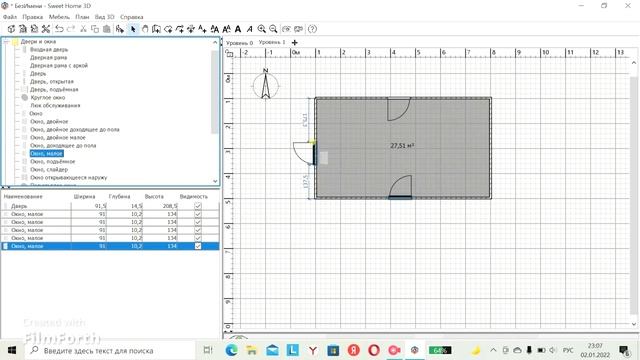
Task: Click the Open home toolbar icon
Action: tap(23, 29)
